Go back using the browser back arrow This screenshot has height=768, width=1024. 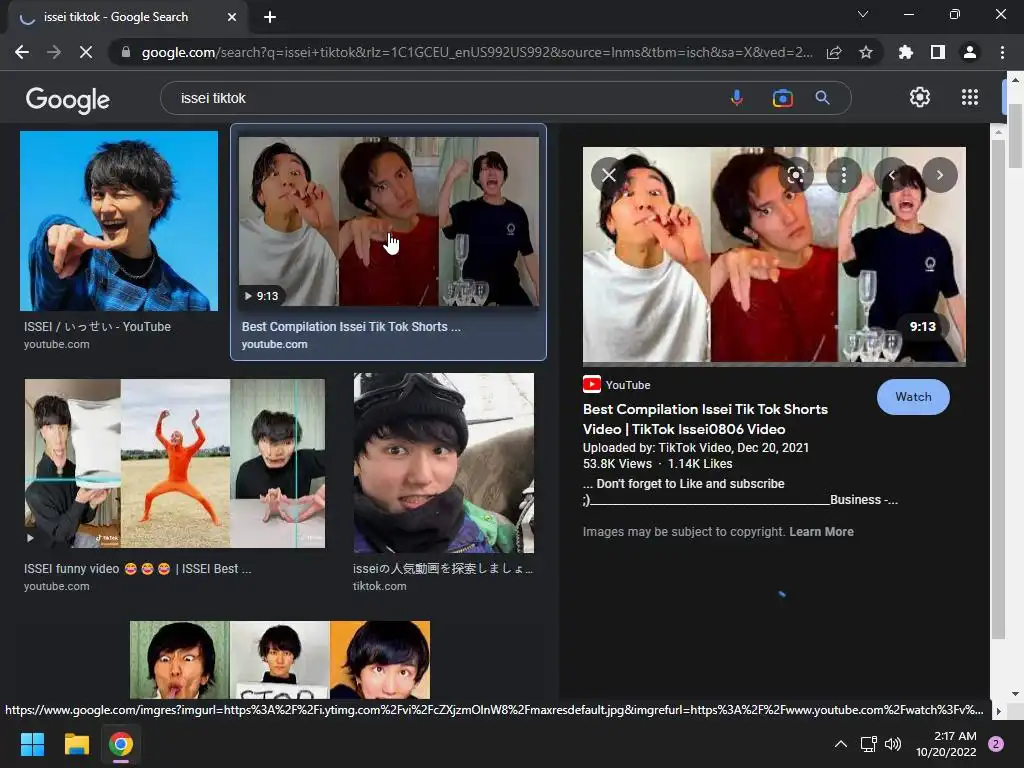[22, 52]
